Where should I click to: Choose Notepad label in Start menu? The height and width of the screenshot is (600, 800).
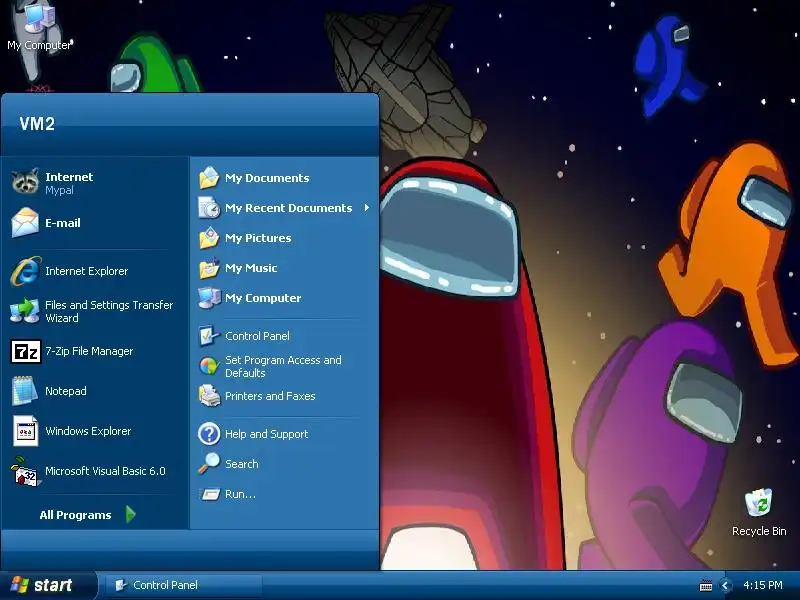[x=66, y=391]
